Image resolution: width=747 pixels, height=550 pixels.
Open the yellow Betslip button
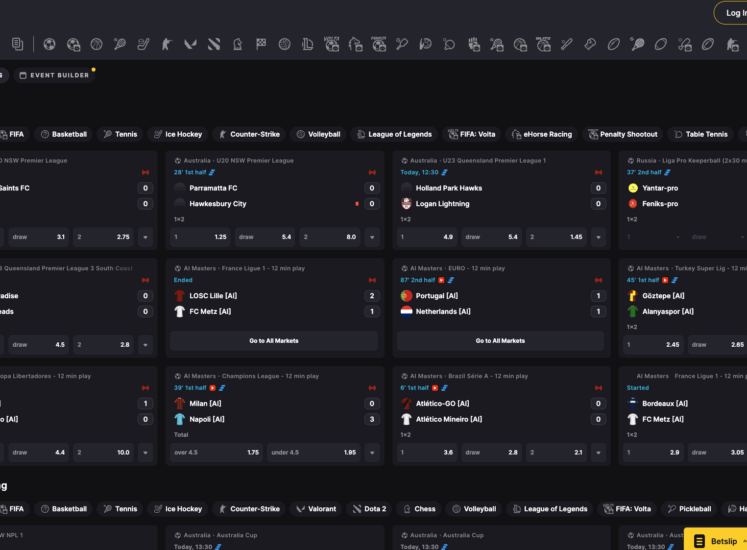(x=716, y=541)
